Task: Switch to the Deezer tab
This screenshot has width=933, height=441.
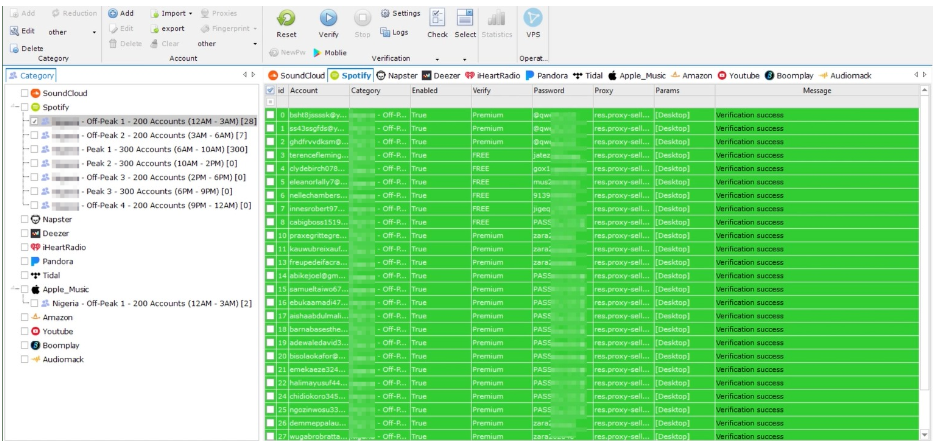Action: coord(441,76)
